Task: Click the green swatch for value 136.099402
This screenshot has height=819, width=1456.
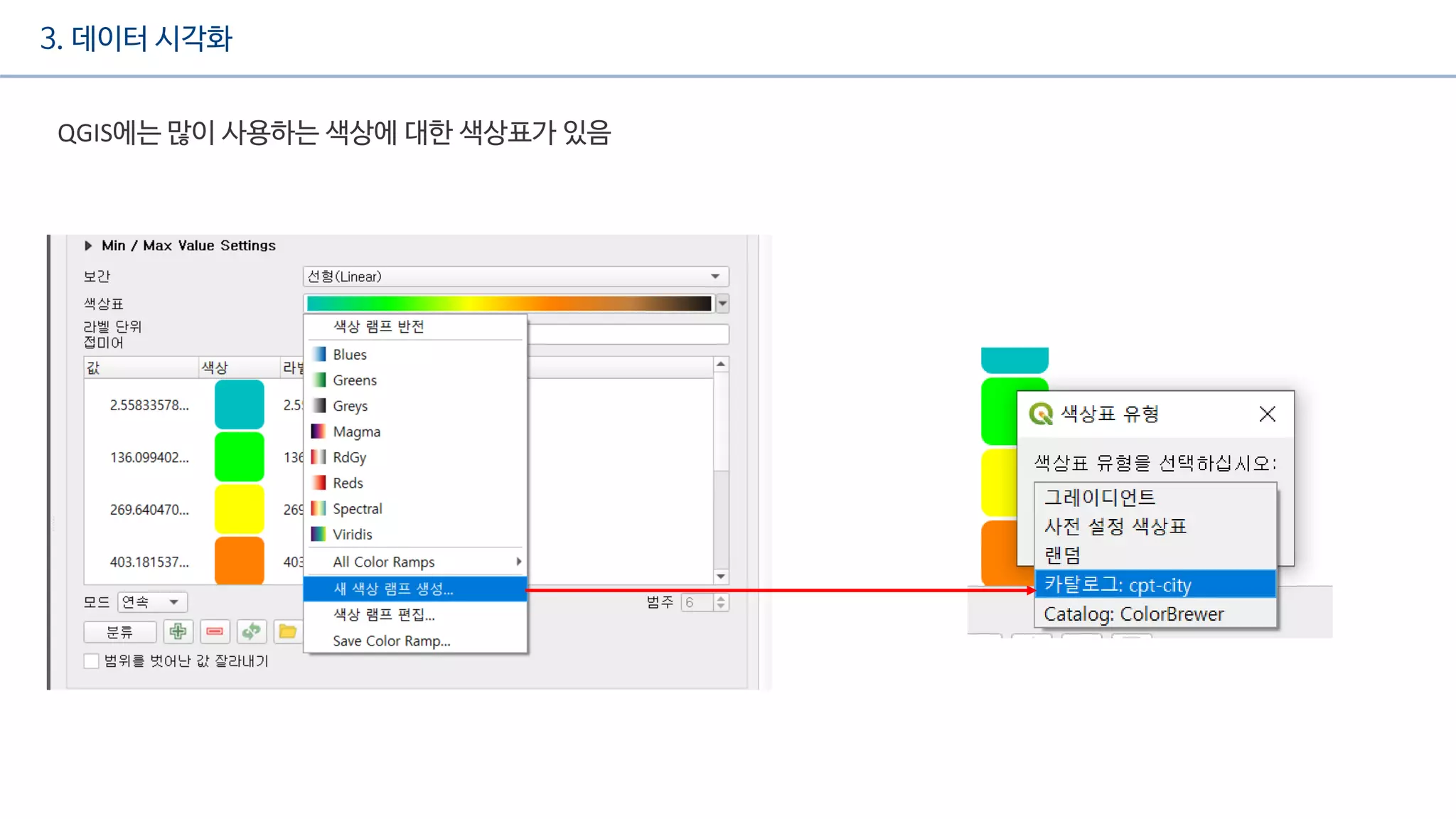Action: coord(240,457)
